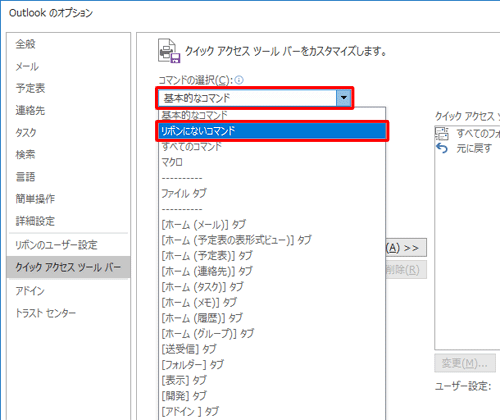Click the 追加(A) >> button
The image size is (500, 420).
406,248
